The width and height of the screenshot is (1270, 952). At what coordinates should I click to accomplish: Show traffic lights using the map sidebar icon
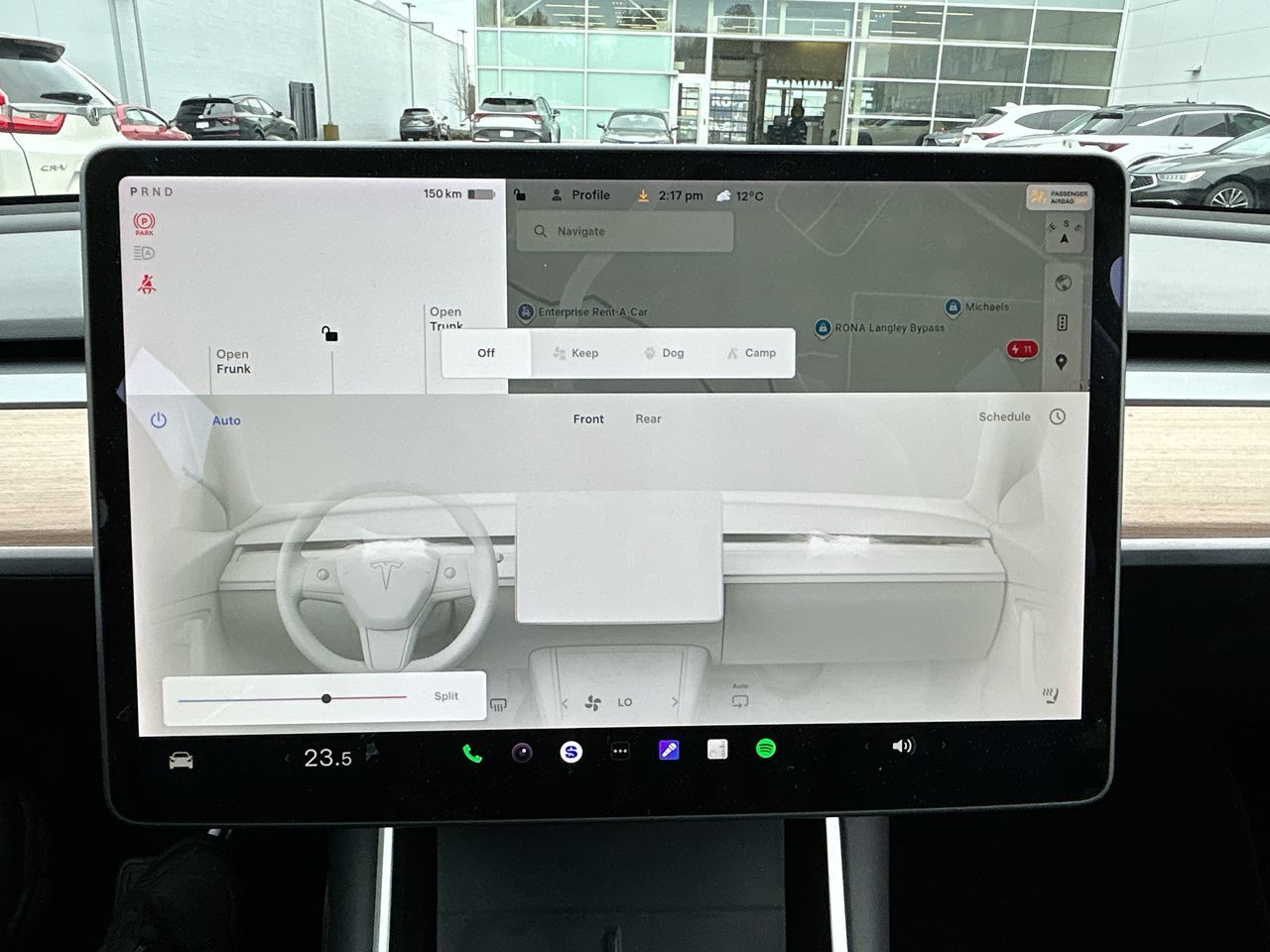coord(1062,320)
